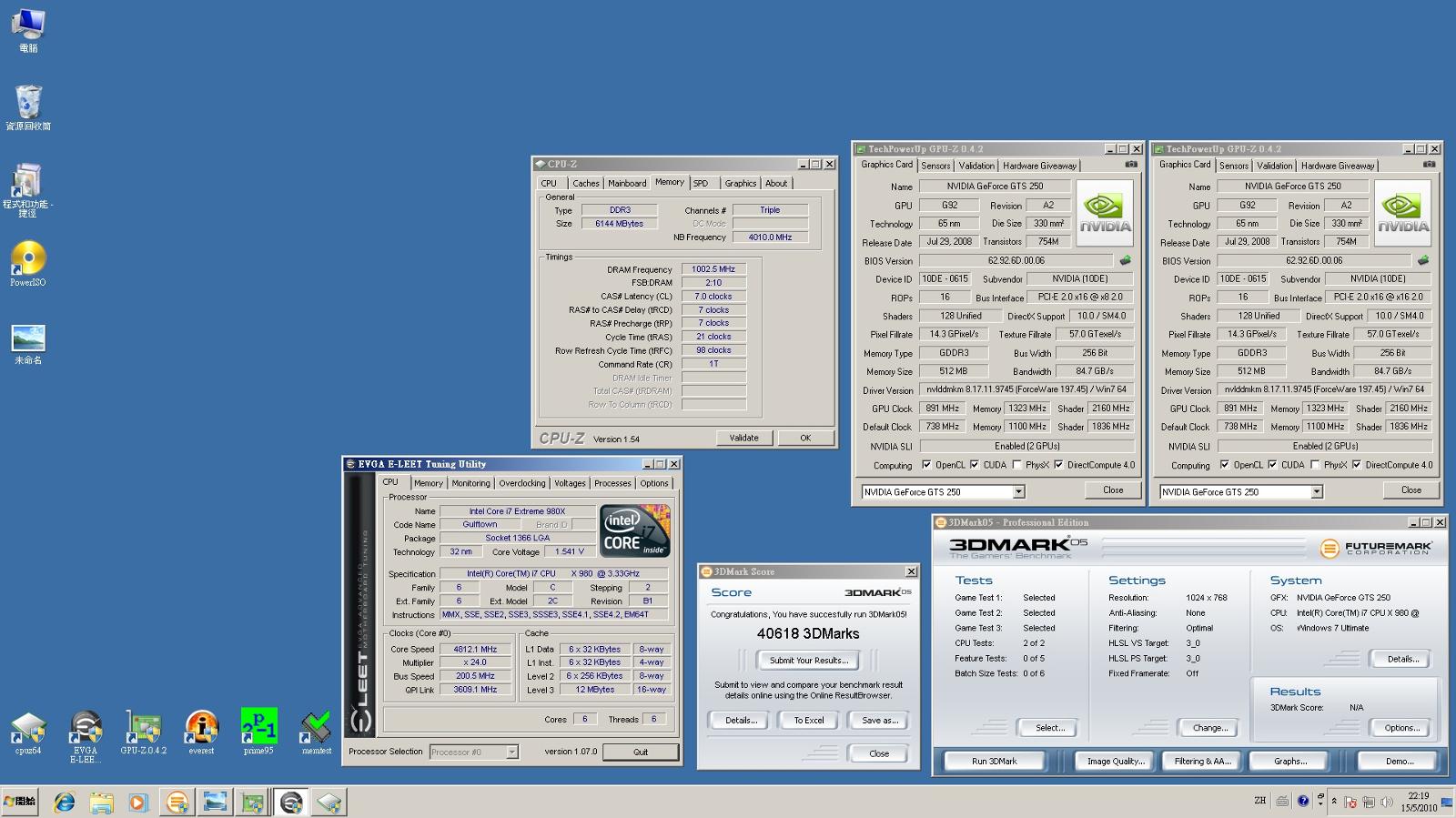Open Image Quality in 3DMark05
This screenshot has width=1456, height=818.
coord(1115,762)
